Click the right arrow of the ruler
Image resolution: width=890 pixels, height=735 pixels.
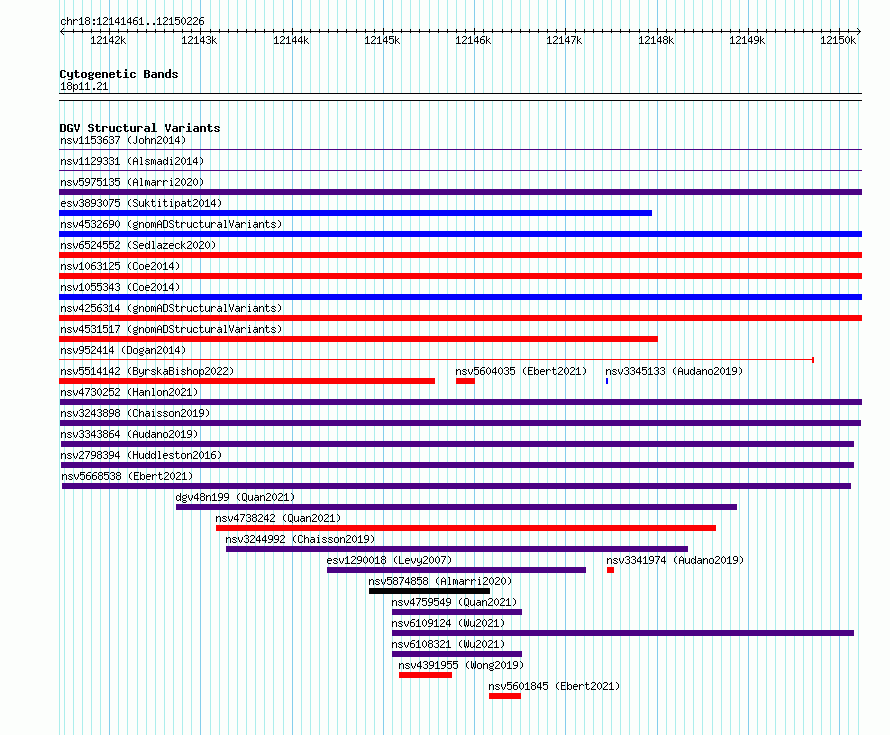coord(859,31)
